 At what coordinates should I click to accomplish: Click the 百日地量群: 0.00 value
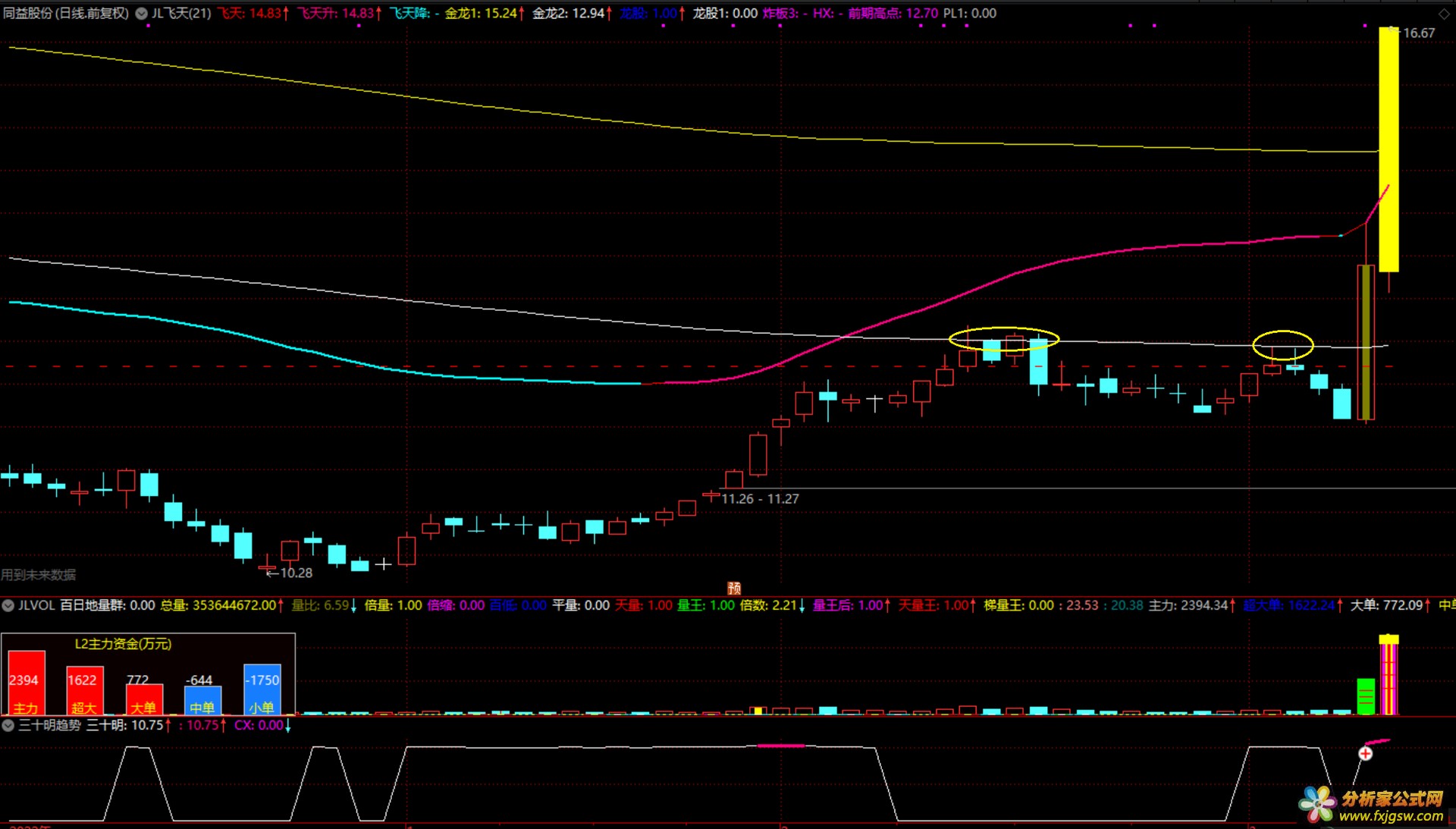click(x=108, y=605)
